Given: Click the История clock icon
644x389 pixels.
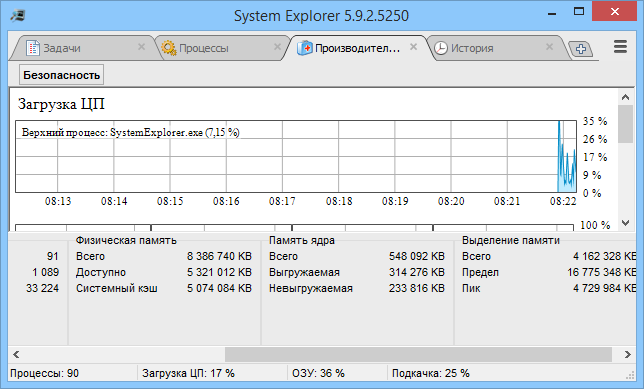Looking at the screenshot, I should tap(441, 48).
